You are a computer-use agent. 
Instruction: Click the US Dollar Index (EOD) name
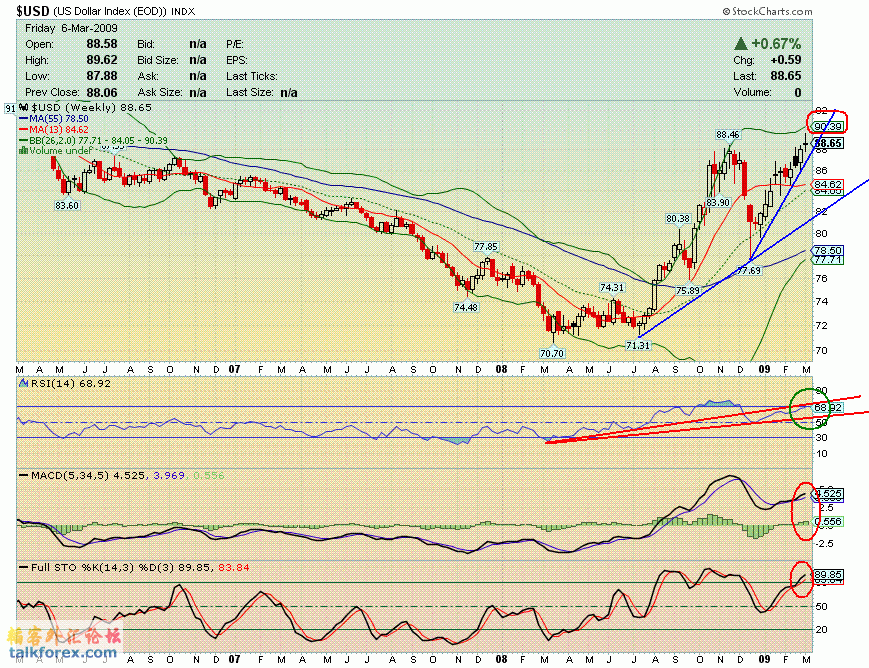[110, 11]
